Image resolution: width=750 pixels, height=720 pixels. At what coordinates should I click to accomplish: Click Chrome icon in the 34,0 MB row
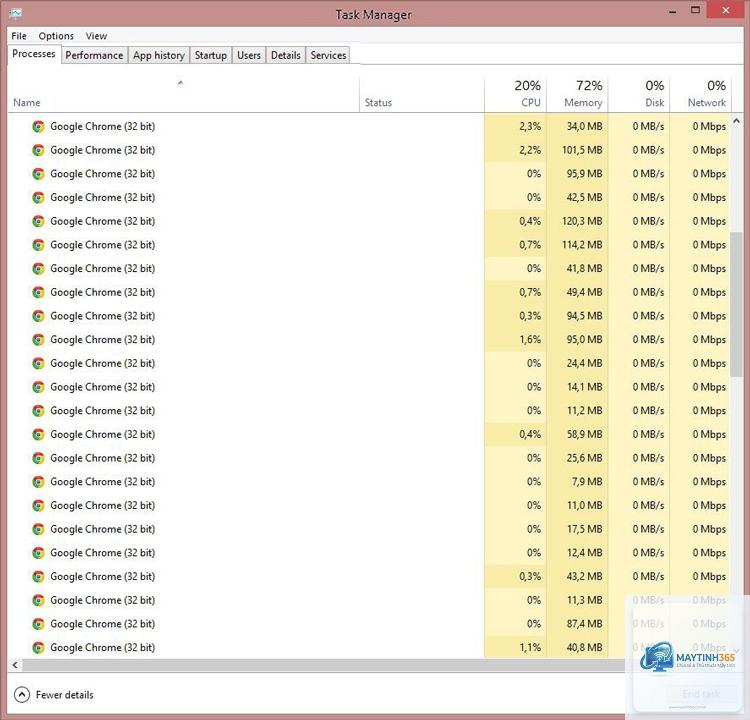coord(38,126)
